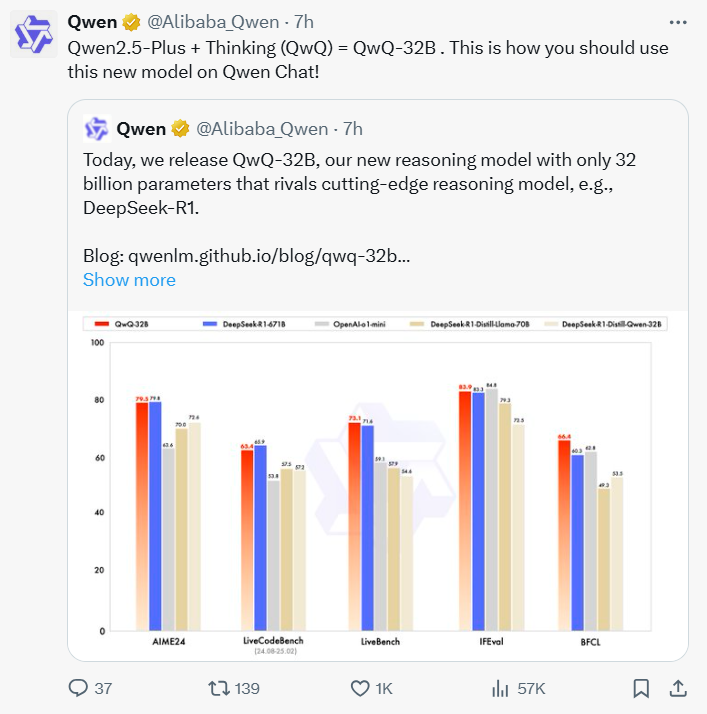This screenshot has height=714, width=707.
Task: Open quoted tweet's @Alibaba_Qwen handle
Action: (x=262, y=129)
